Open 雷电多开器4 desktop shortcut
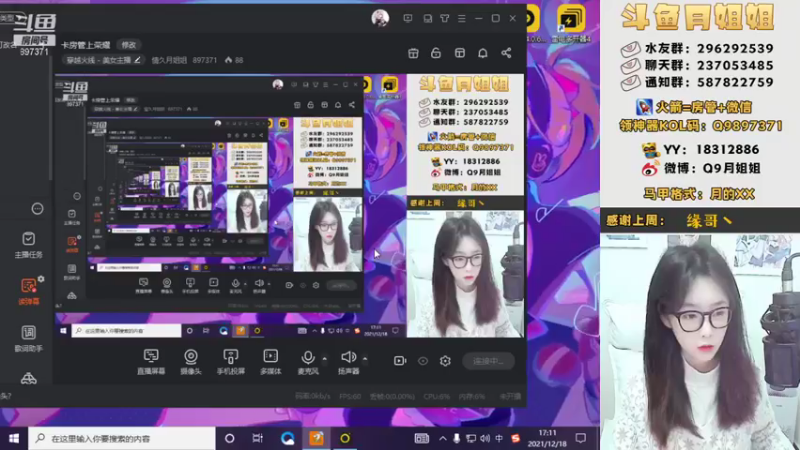The width and height of the screenshot is (800, 450). (571, 24)
